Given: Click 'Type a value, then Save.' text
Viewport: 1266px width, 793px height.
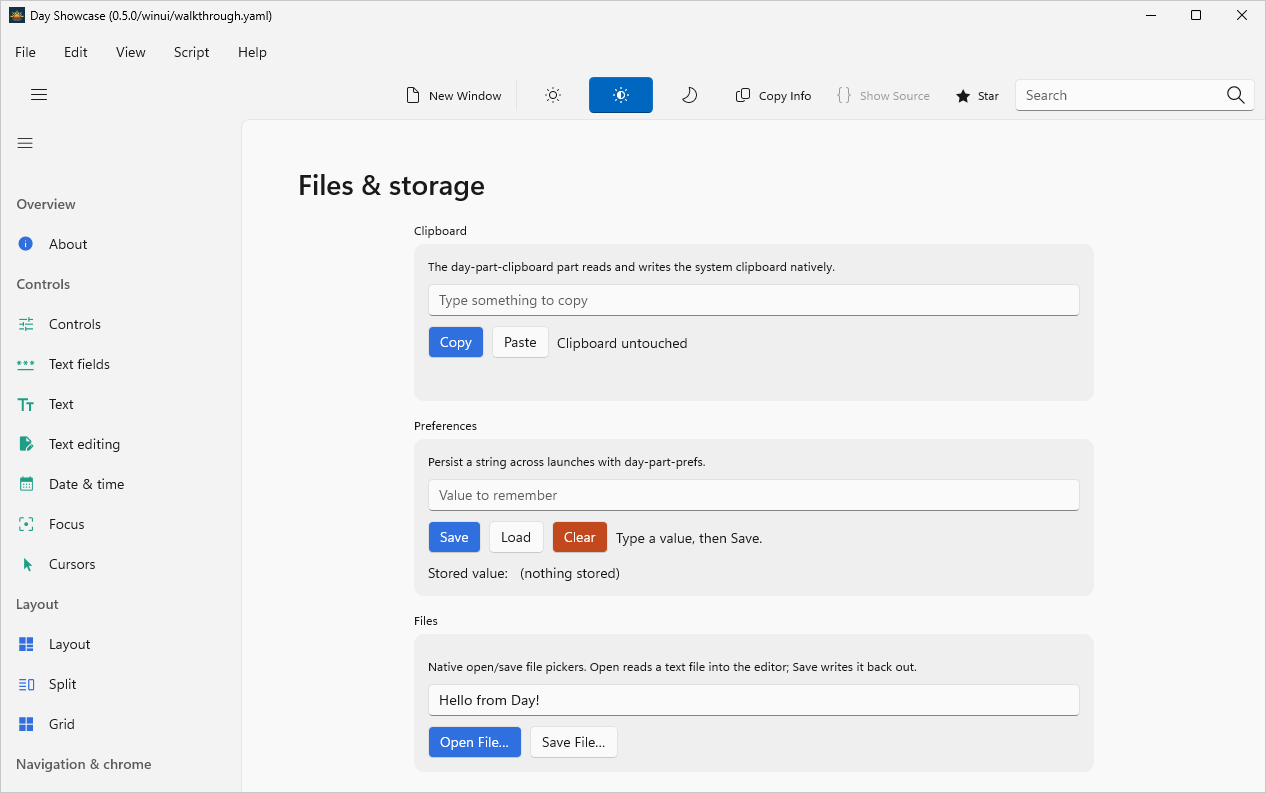Looking at the screenshot, I should click(x=689, y=538).
